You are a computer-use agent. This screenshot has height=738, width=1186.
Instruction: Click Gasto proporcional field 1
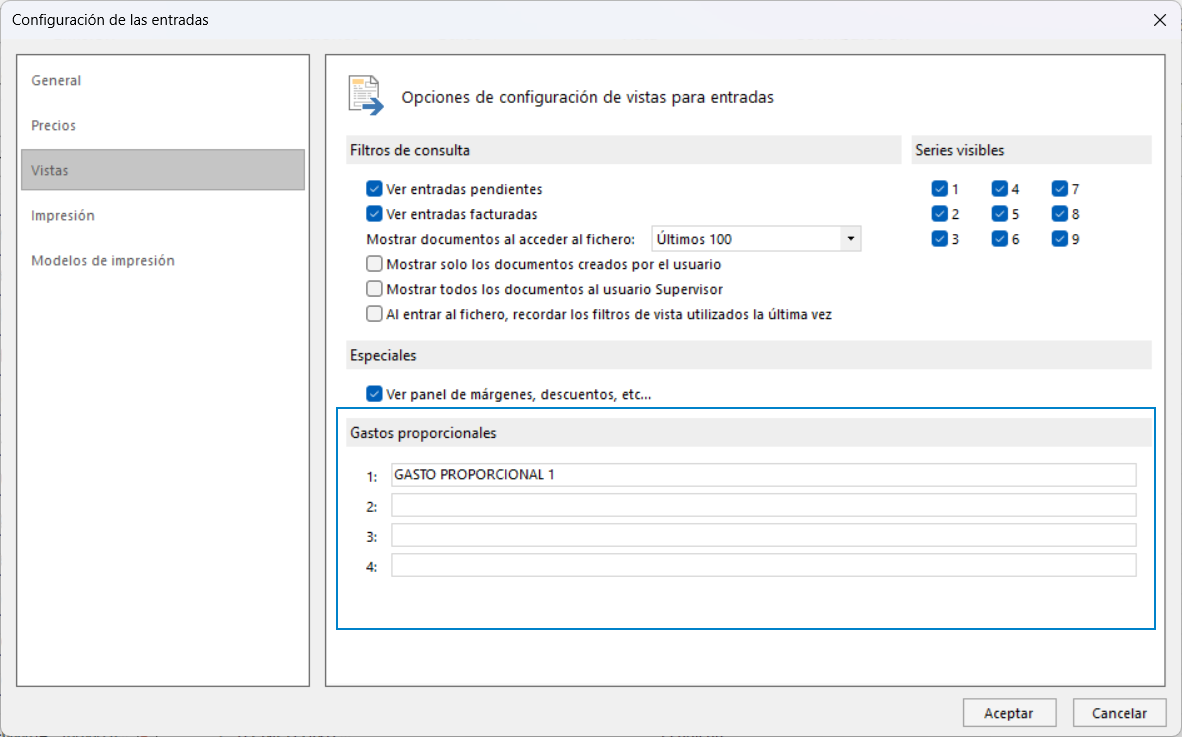point(763,475)
